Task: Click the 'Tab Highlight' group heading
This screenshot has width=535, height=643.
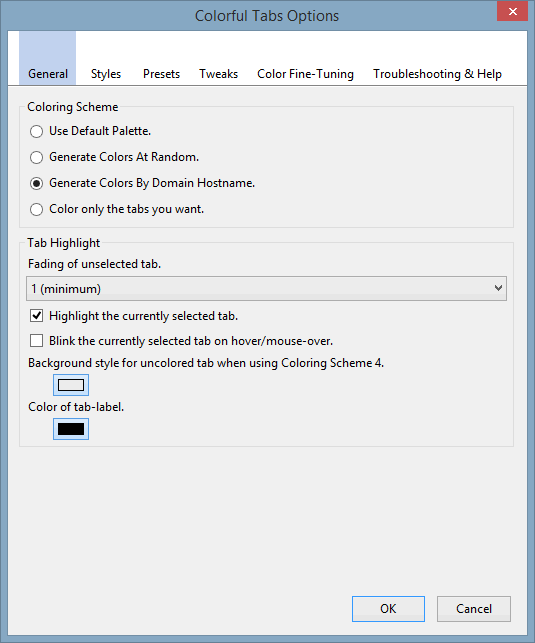Action: tap(64, 243)
